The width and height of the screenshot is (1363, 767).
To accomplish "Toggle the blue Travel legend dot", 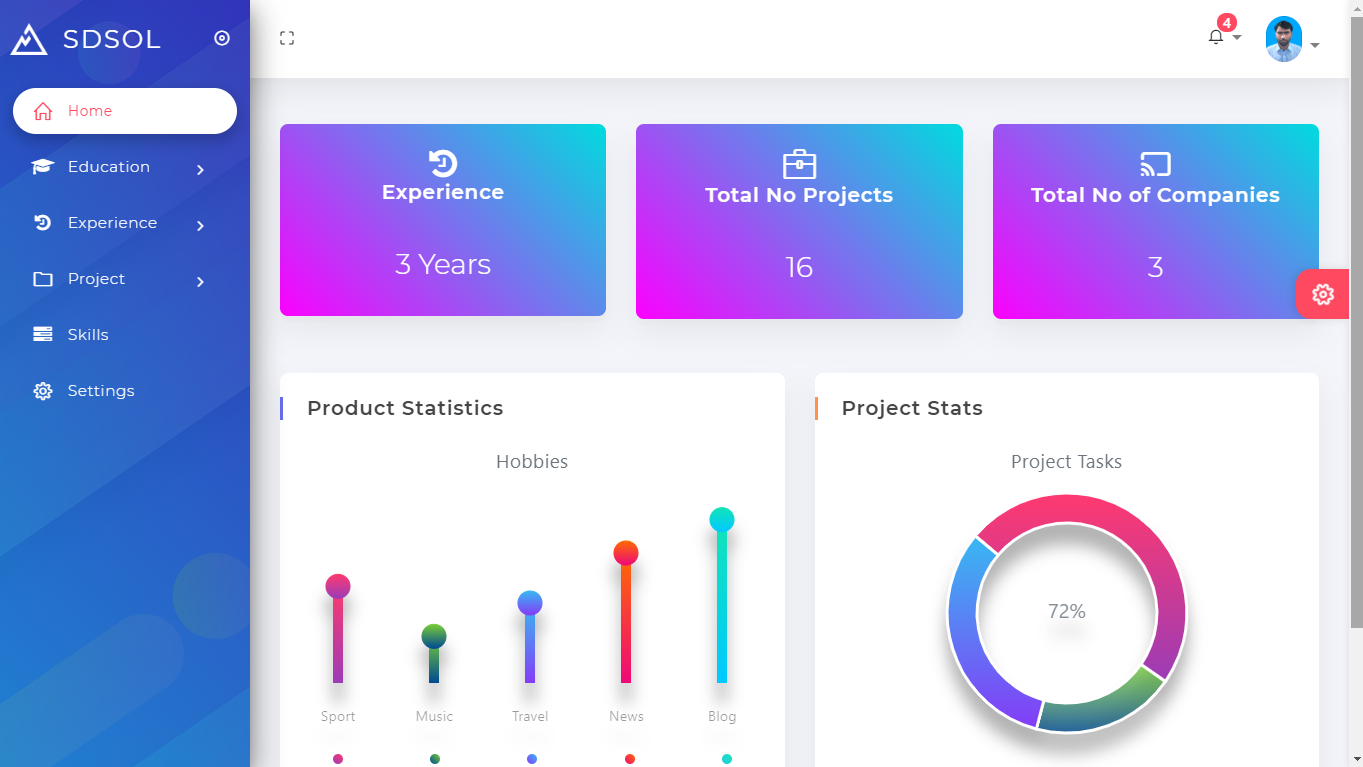I will click(x=532, y=759).
